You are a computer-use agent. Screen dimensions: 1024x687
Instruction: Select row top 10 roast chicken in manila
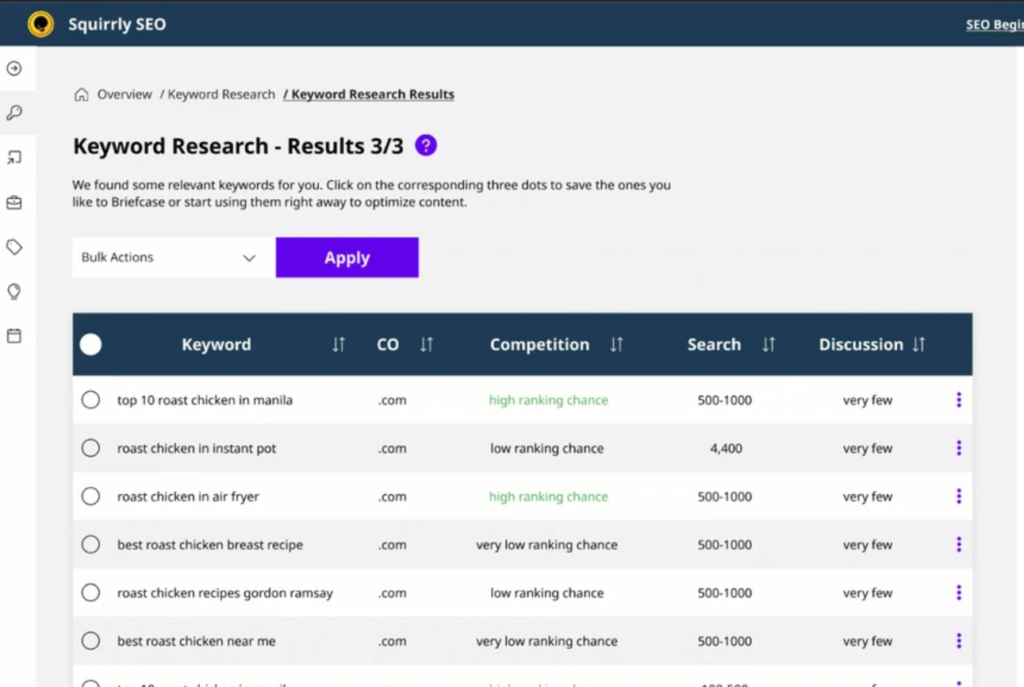point(91,400)
